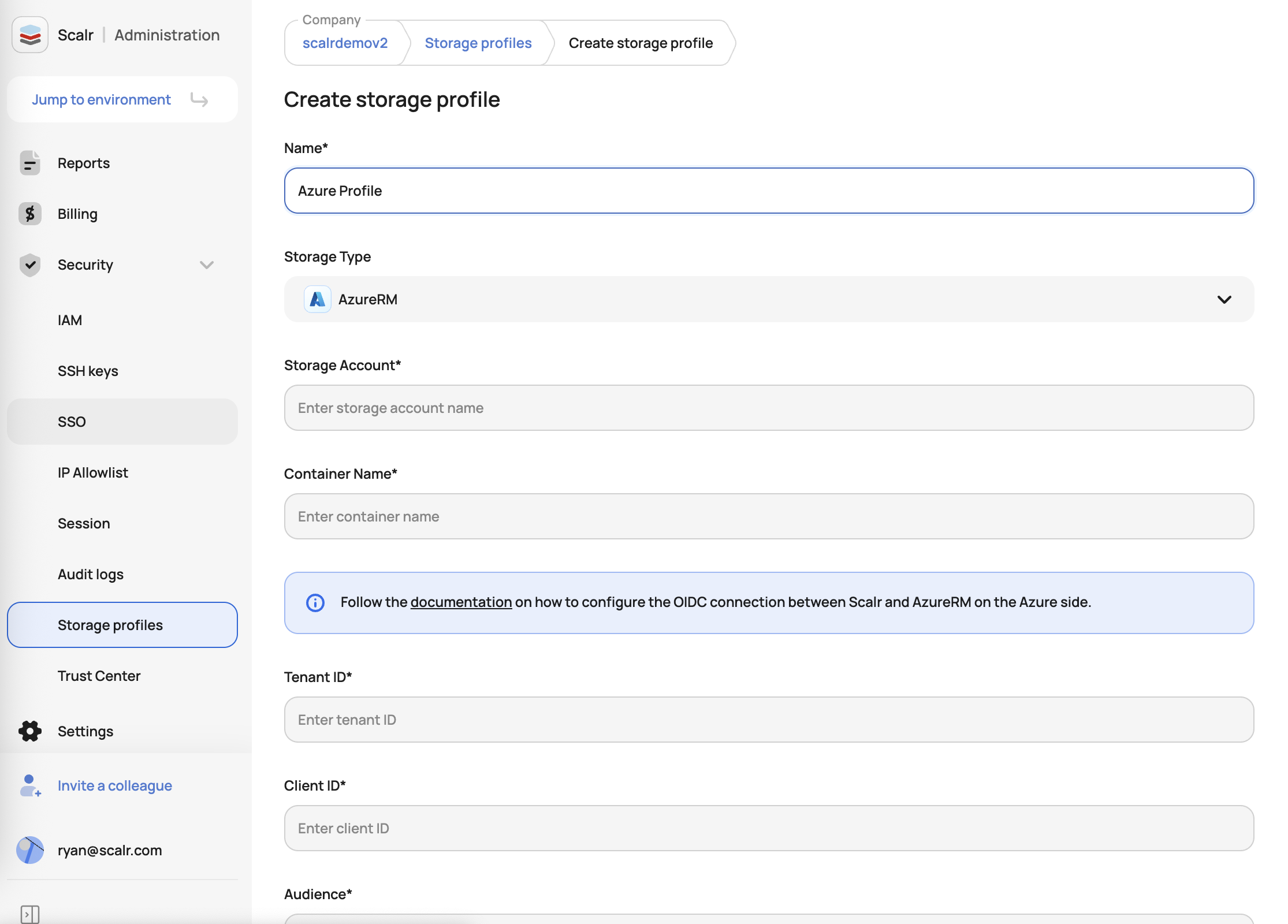The height and width of the screenshot is (924, 1288).
Task: Click the Billing dollar icon
Action: click(x=30, y=214)
